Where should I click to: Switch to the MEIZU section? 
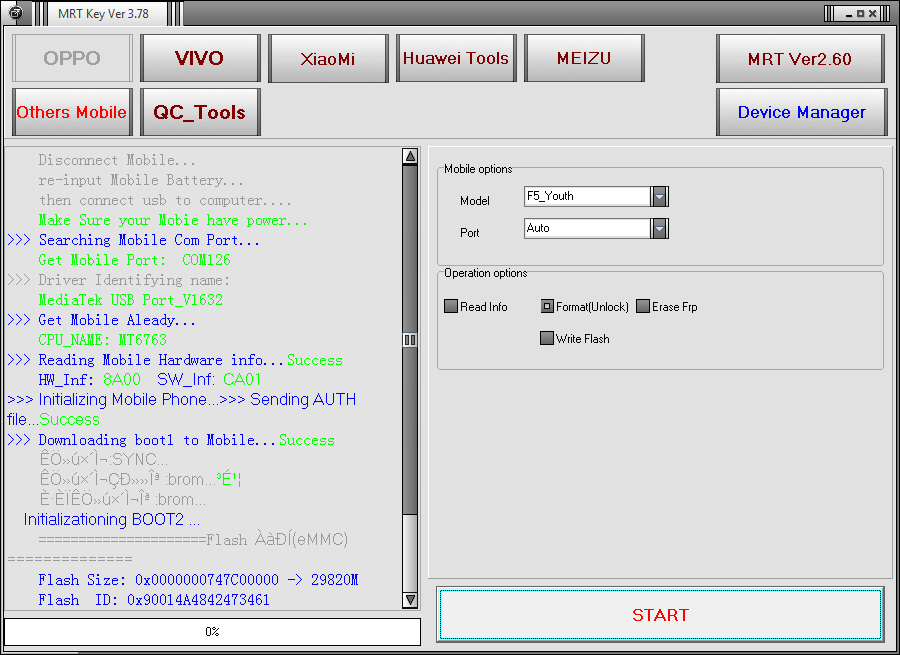pyautogui.click(x=584, y=58)
